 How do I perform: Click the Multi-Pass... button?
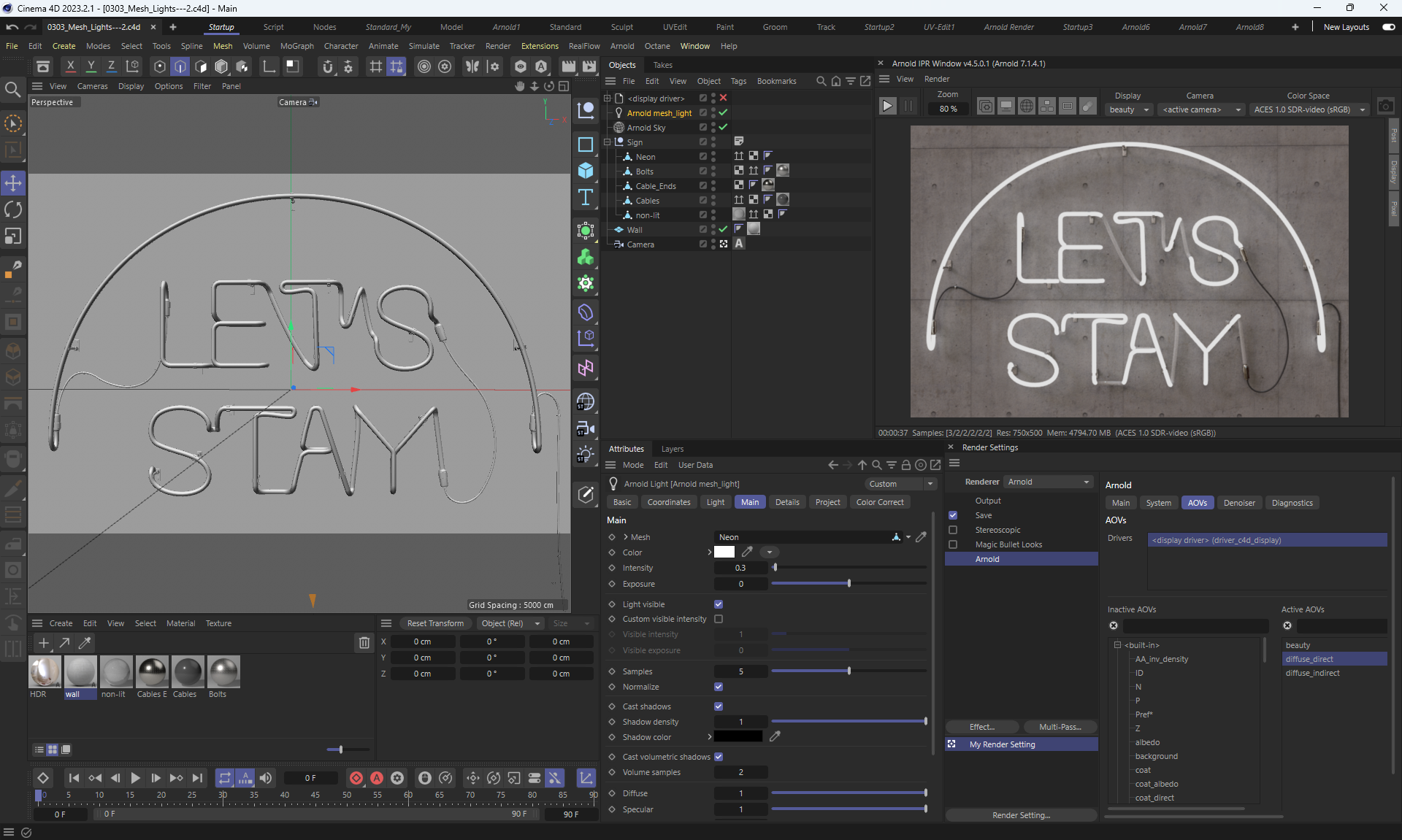click(1060, 727)
